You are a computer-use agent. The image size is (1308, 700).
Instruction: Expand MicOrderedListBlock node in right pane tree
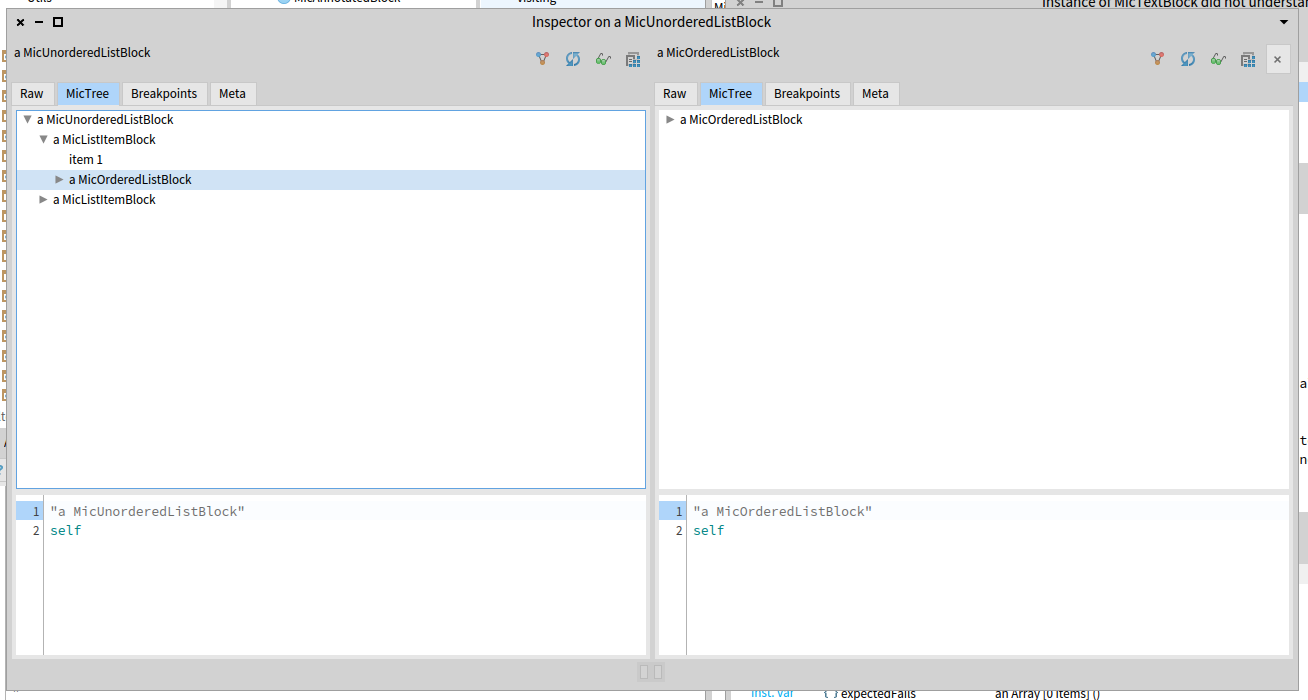point(670,119)
